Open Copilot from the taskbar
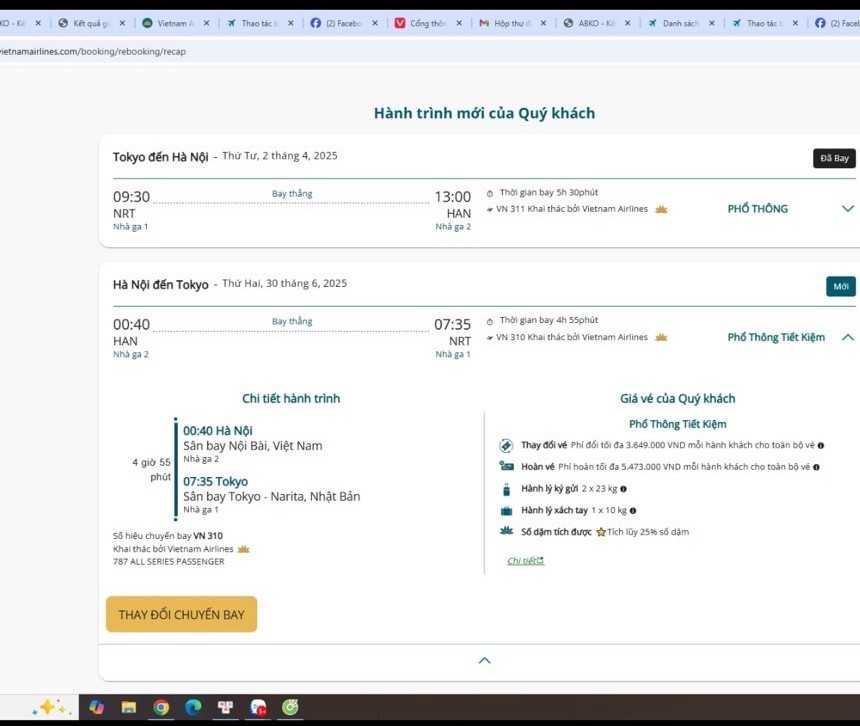 97,708
